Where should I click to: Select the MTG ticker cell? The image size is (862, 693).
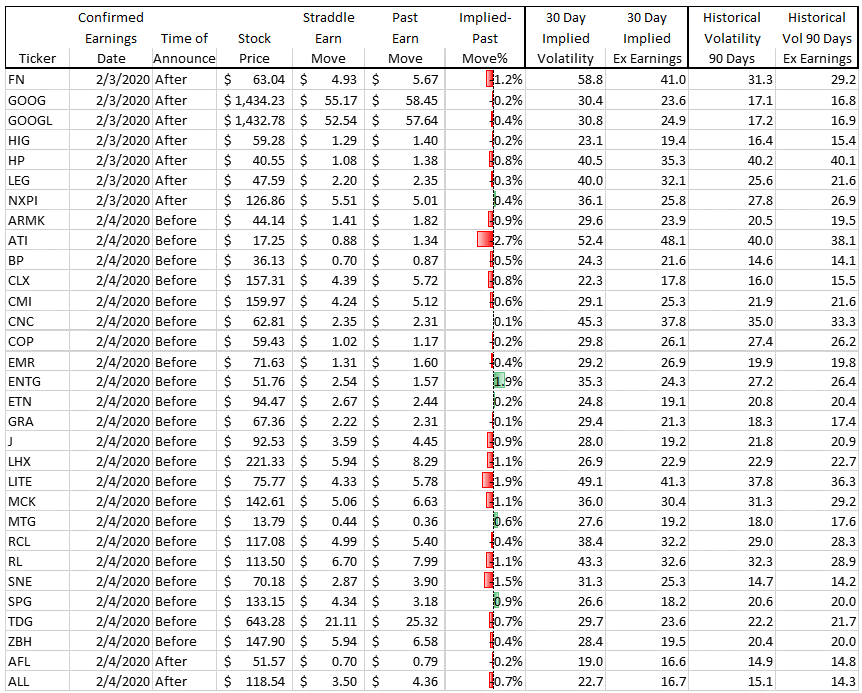37,522
